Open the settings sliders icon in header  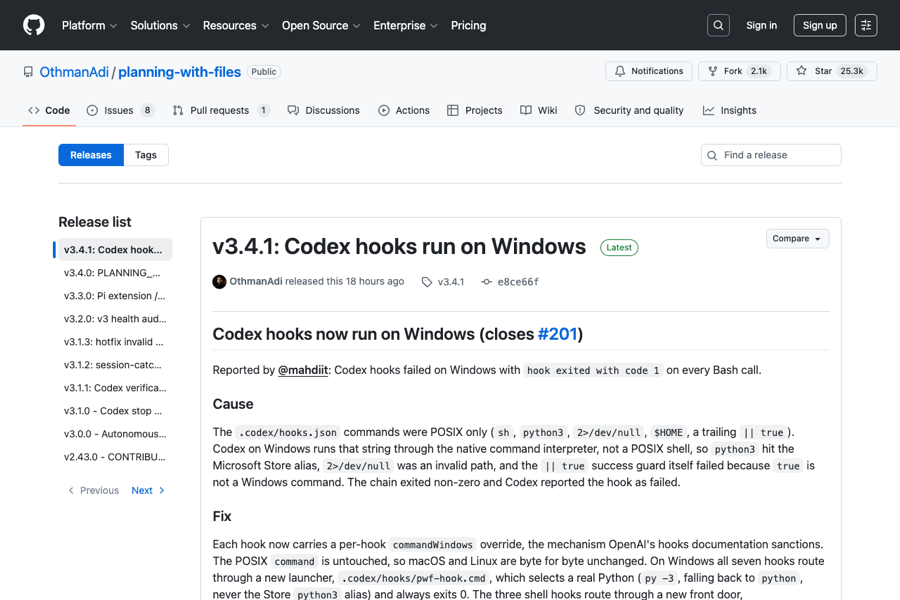[x=866, y=25]
